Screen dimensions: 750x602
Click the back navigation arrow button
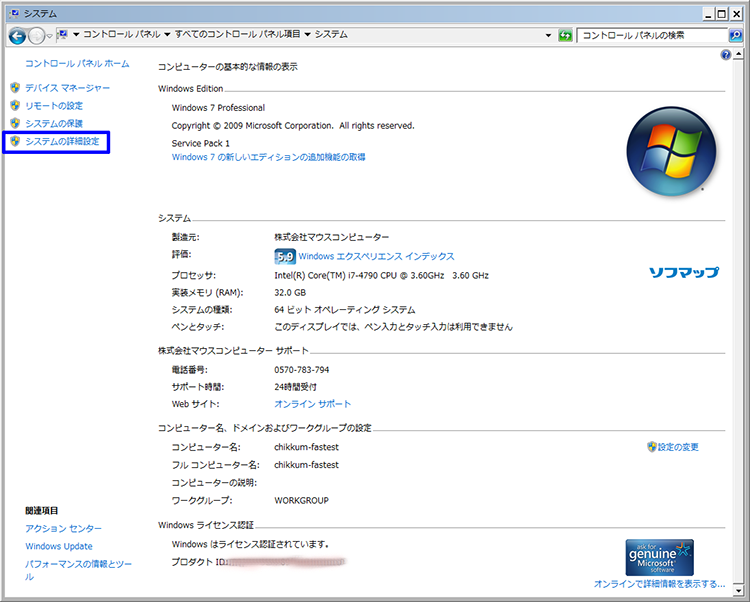[x=17, y=35]
